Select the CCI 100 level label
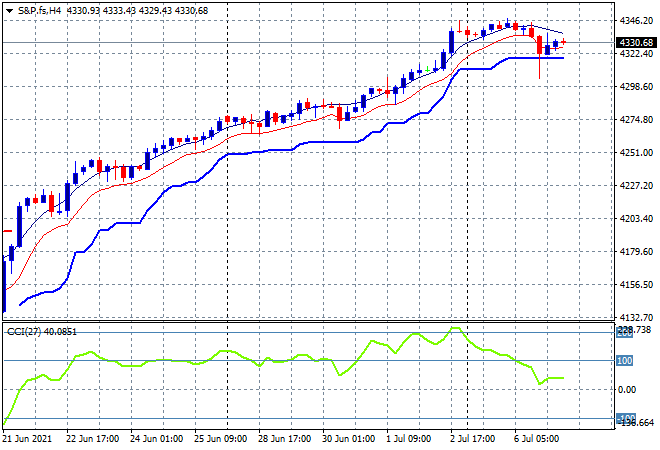The height and width of the screenshot is (450, 660). (625, 361)
